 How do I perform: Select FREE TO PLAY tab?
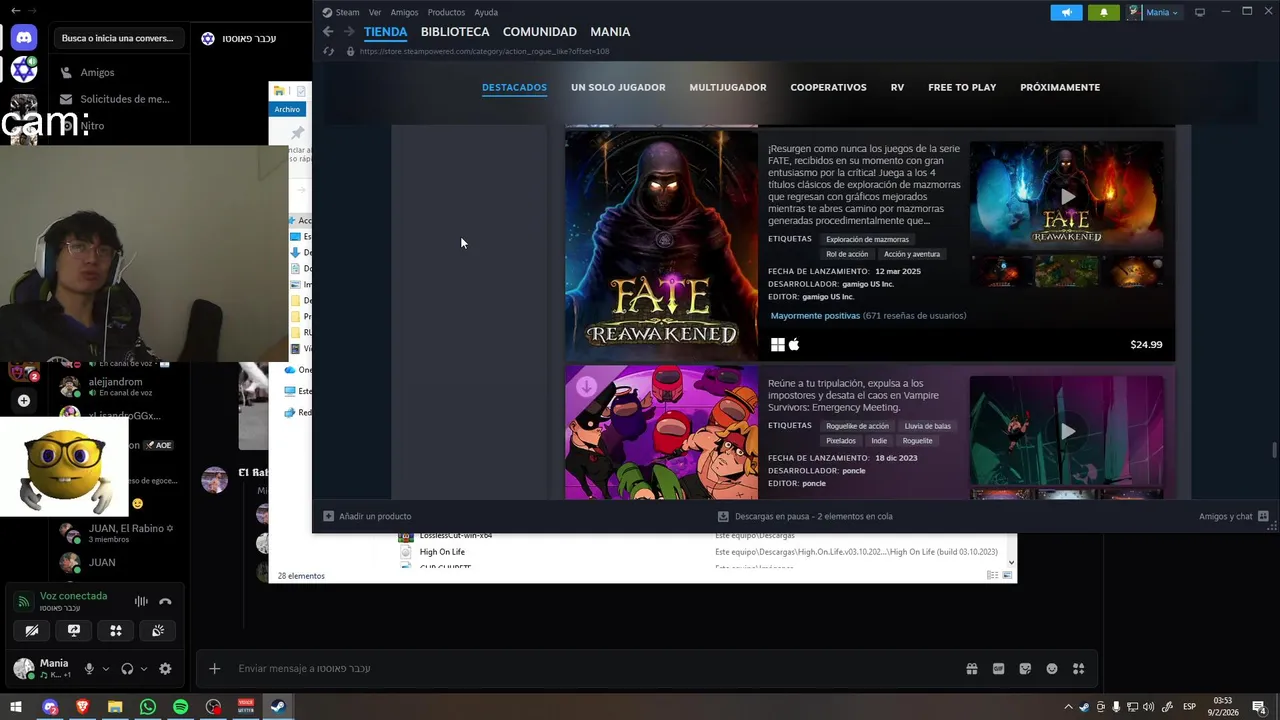click(x=962, y=87)
